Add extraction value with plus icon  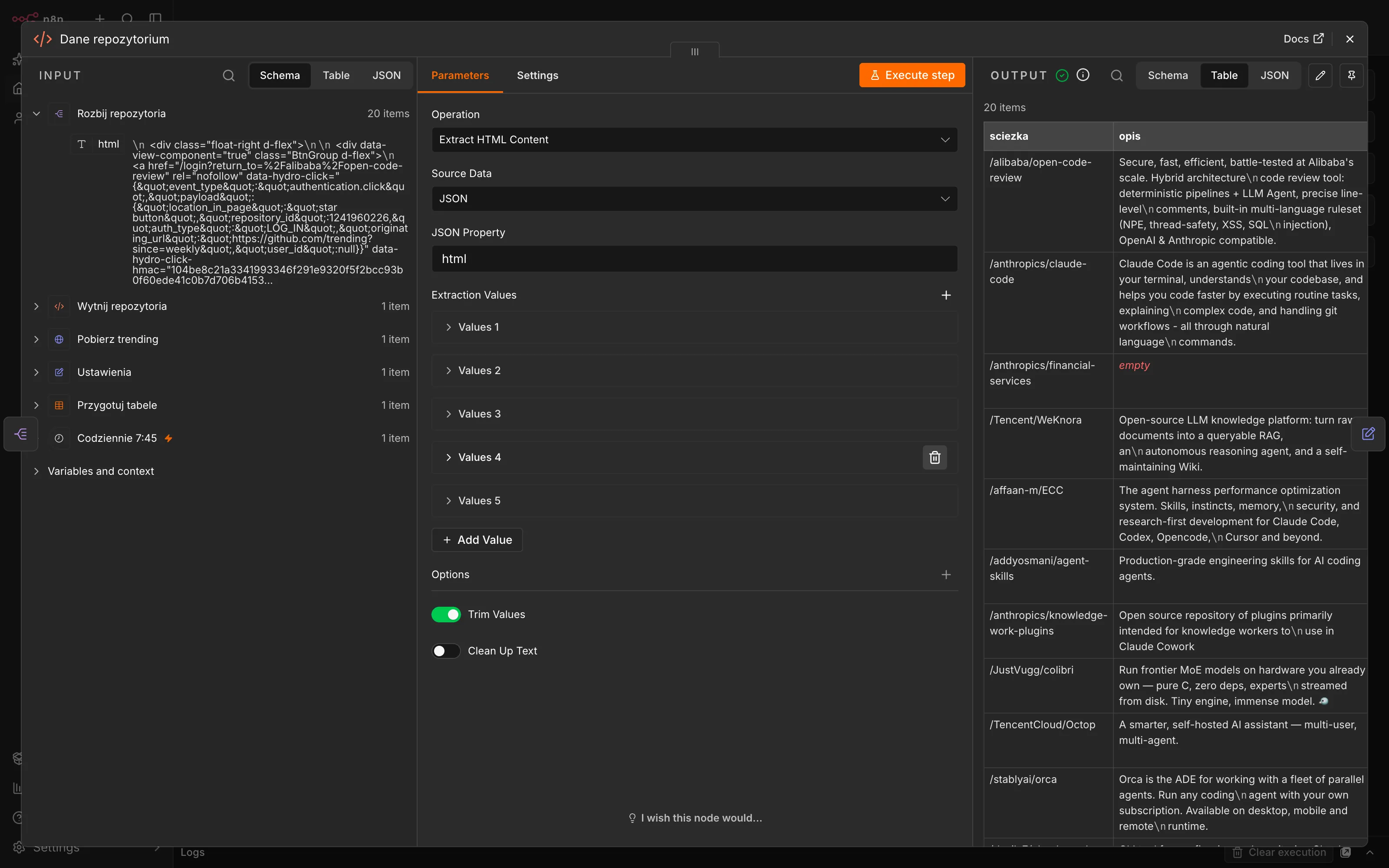tap(946, 295)
